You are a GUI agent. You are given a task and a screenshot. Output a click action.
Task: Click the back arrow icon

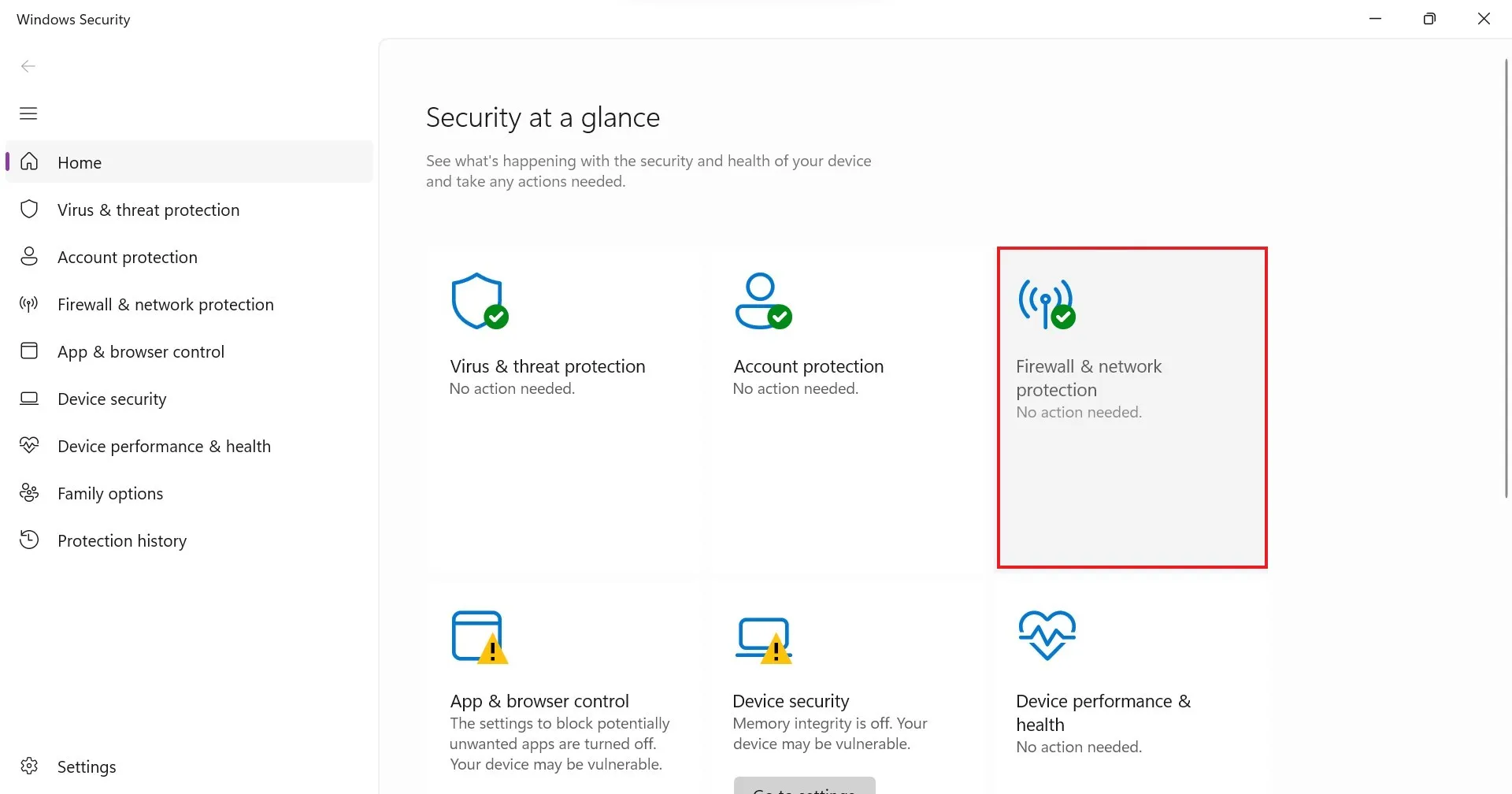[x=28, y=66]
